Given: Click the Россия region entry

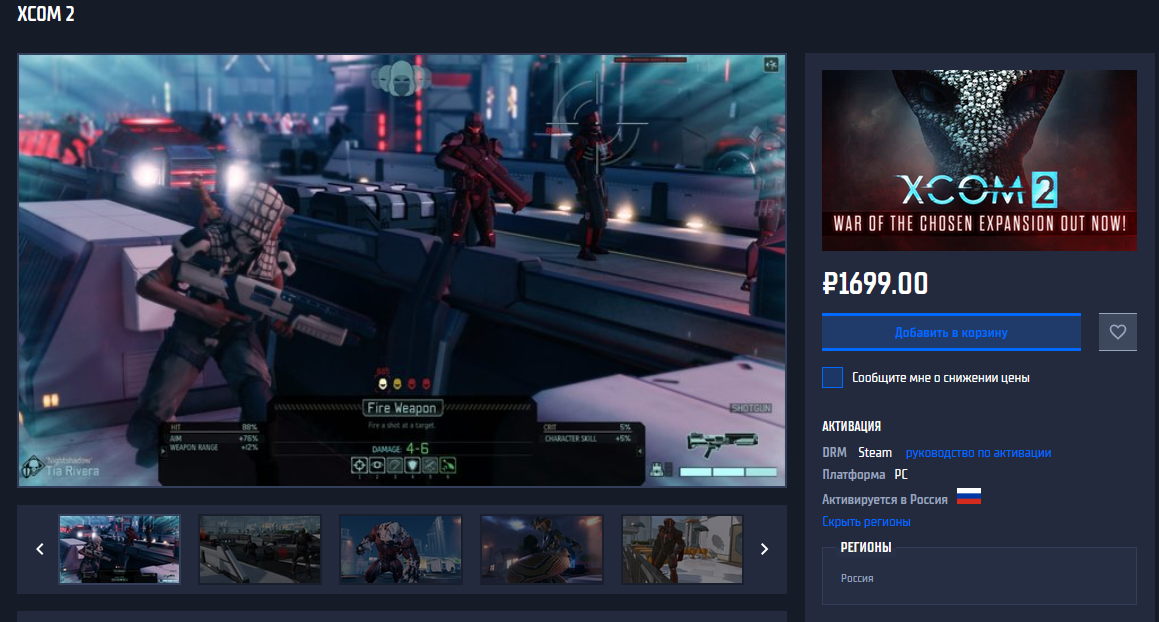Looking at the screenshot, I should (857, 578).
